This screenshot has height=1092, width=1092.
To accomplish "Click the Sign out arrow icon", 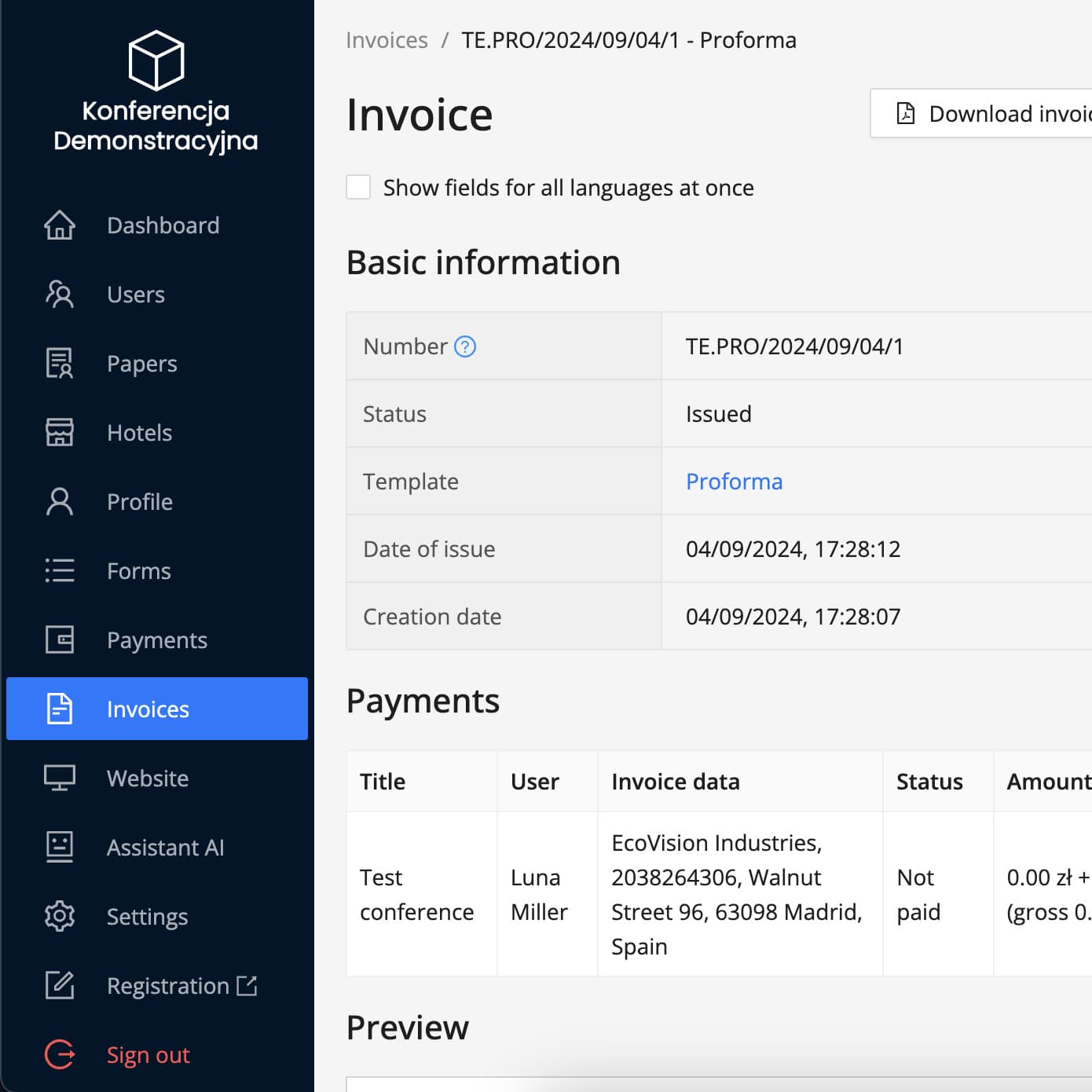I will click(x=60, y=1055).
